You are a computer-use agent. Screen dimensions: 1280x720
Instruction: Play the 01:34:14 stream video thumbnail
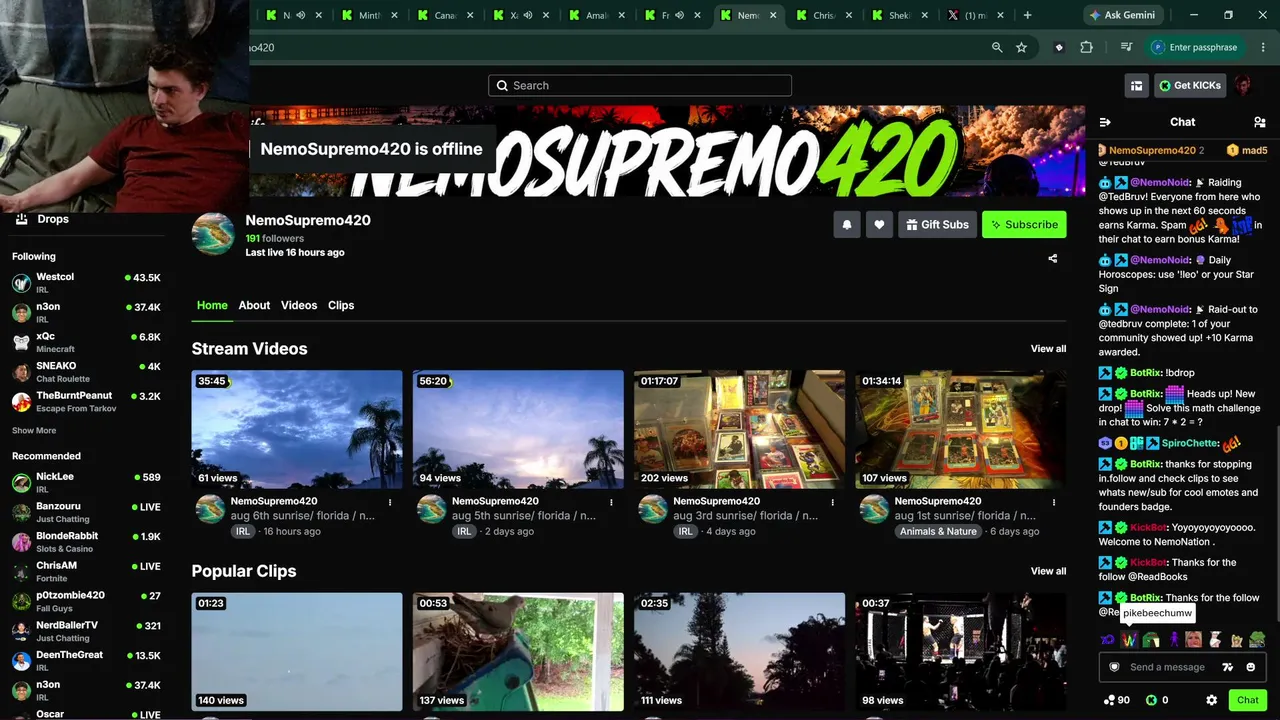(960, 430)
